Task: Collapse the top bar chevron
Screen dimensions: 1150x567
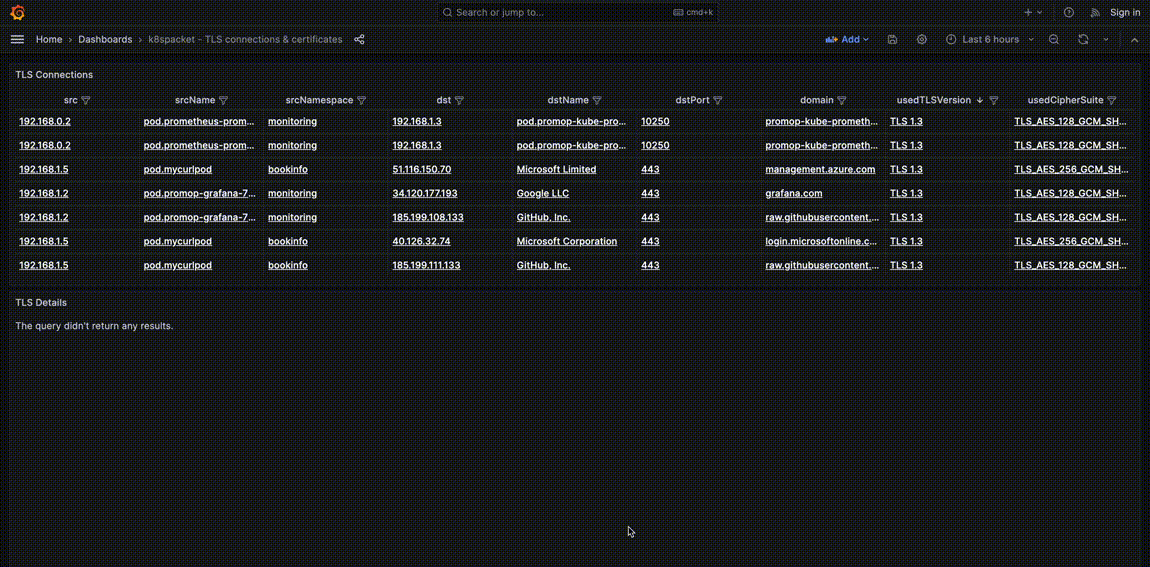Action: pyautogui.click(x=1135, y=40)
